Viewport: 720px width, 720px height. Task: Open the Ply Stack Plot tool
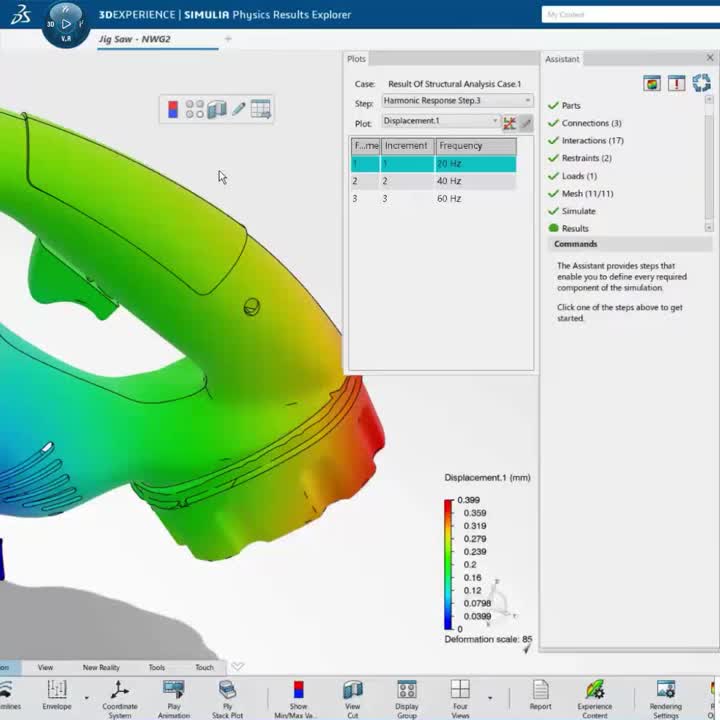[x=227, y=698]
